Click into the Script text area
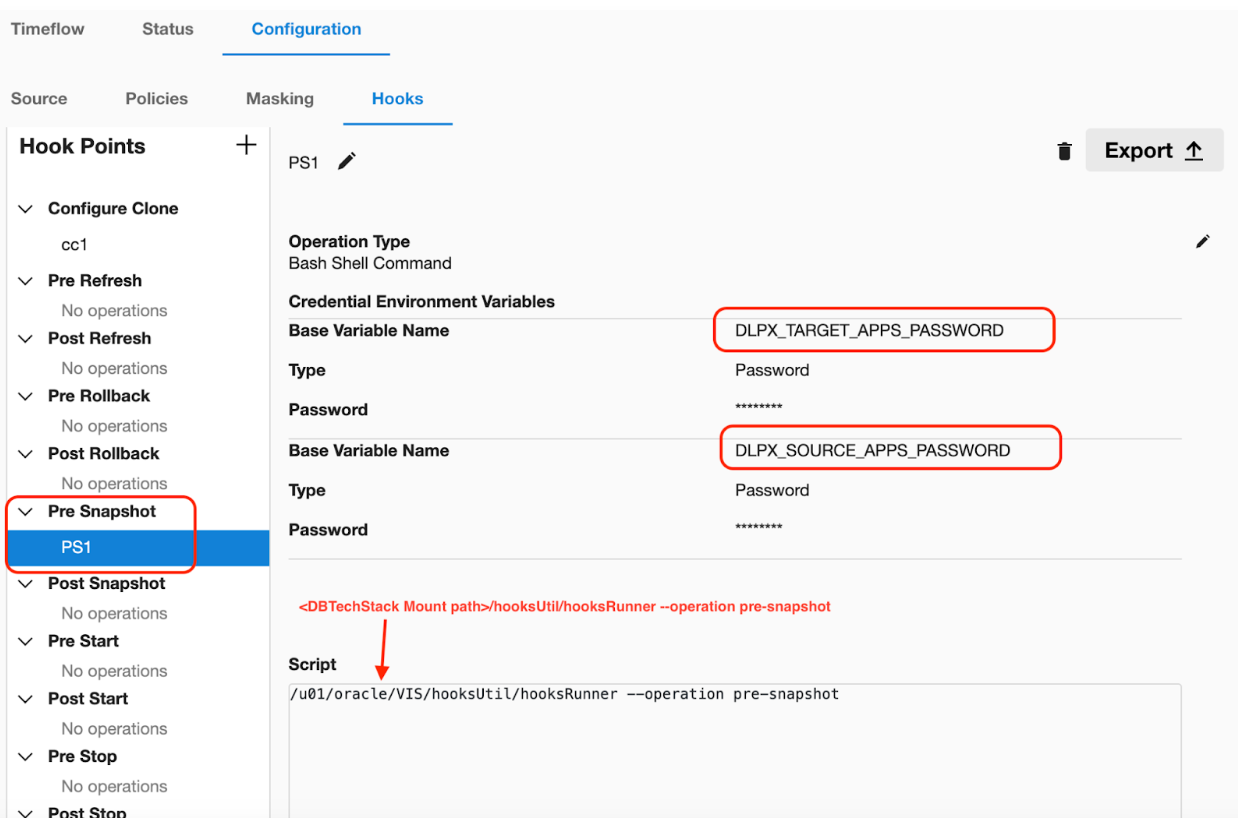 (x=734, y=750)
